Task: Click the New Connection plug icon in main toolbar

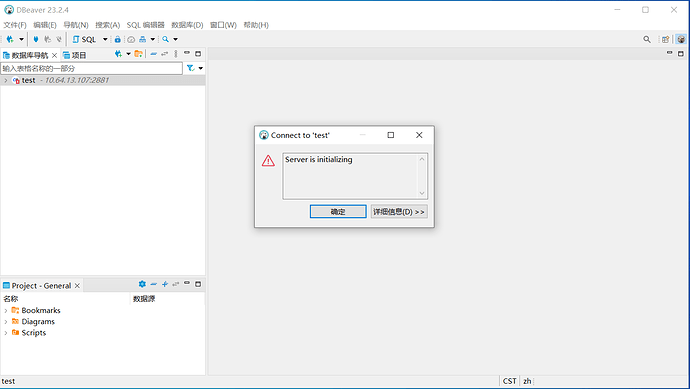Action: 10,39
